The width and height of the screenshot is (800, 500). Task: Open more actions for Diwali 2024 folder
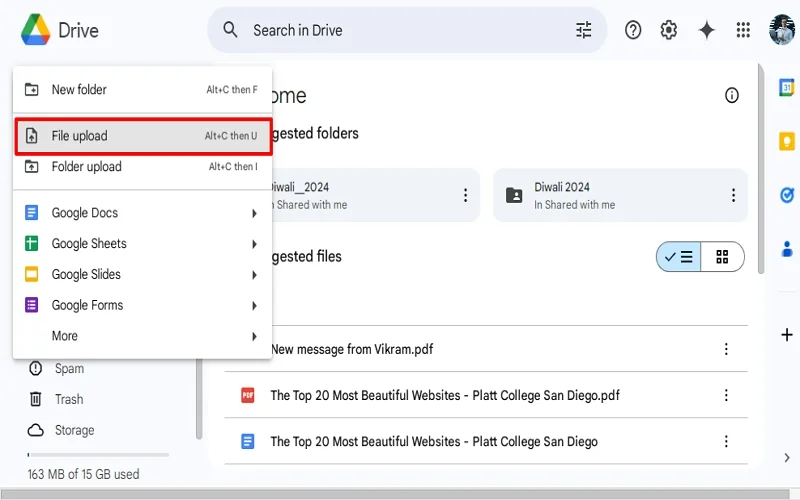733,195
